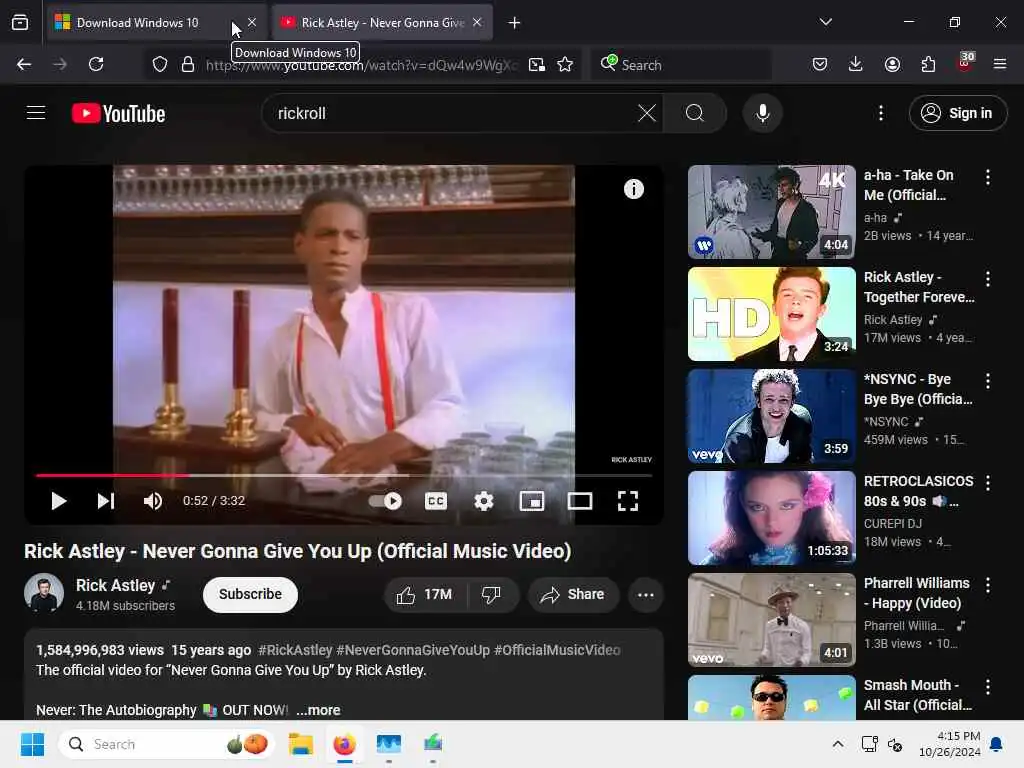
Task: Open Firefox account icon
Action: click(x=892, y=64)
